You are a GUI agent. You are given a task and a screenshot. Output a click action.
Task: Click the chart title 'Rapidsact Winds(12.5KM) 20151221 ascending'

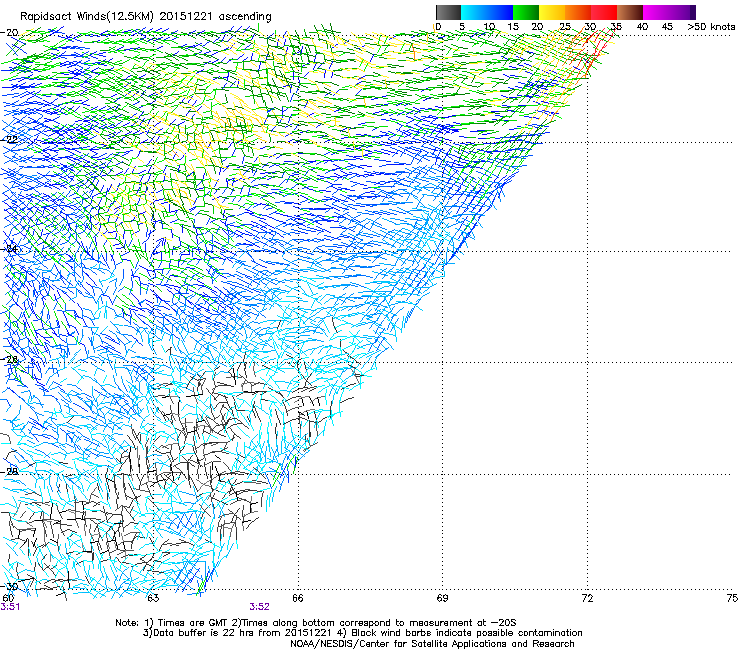(145, 17)
